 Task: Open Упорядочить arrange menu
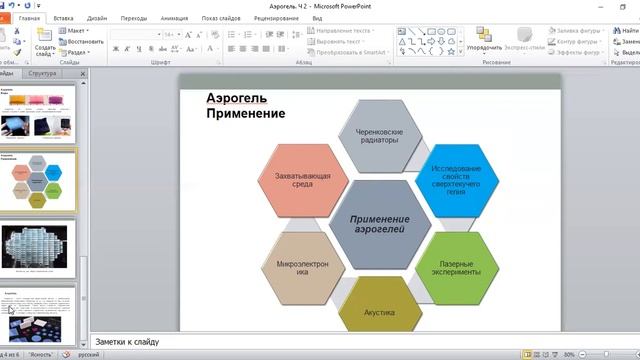tap(484, 41)
